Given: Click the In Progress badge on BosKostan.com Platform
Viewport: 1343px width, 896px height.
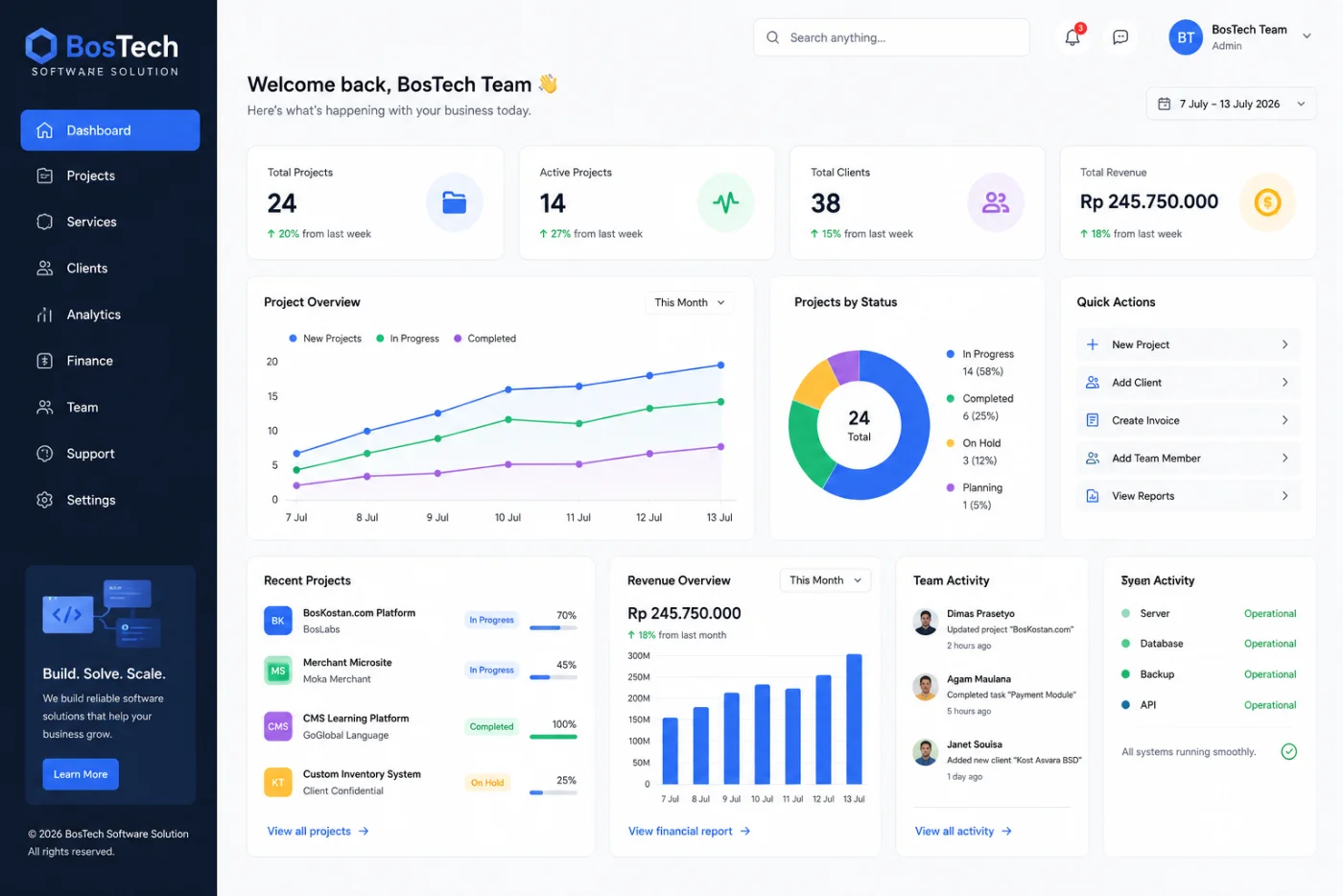Looking at the screenshot, I should coord(491,620).
